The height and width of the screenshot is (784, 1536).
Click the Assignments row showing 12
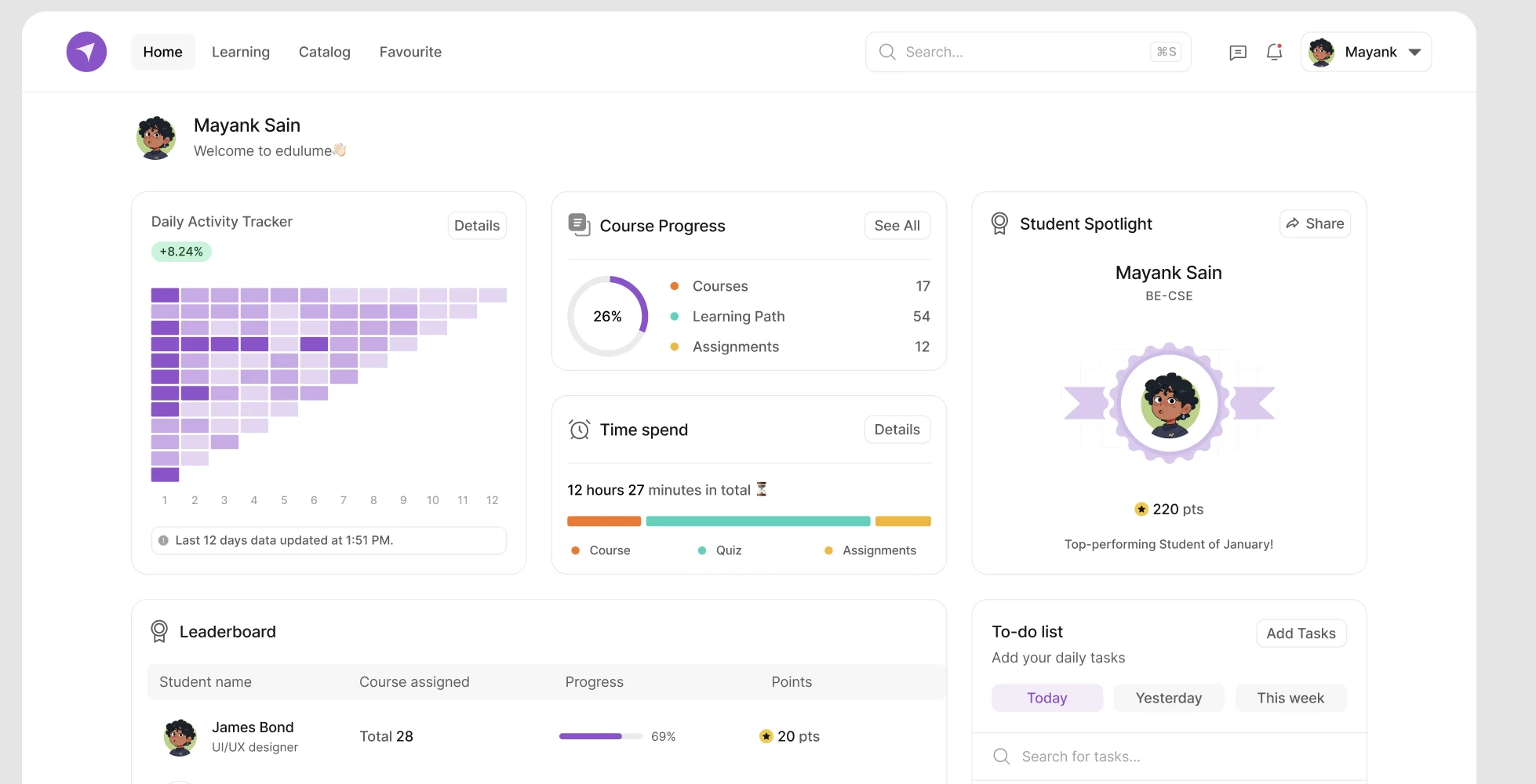pyautogui.click(x=800, y=347)
